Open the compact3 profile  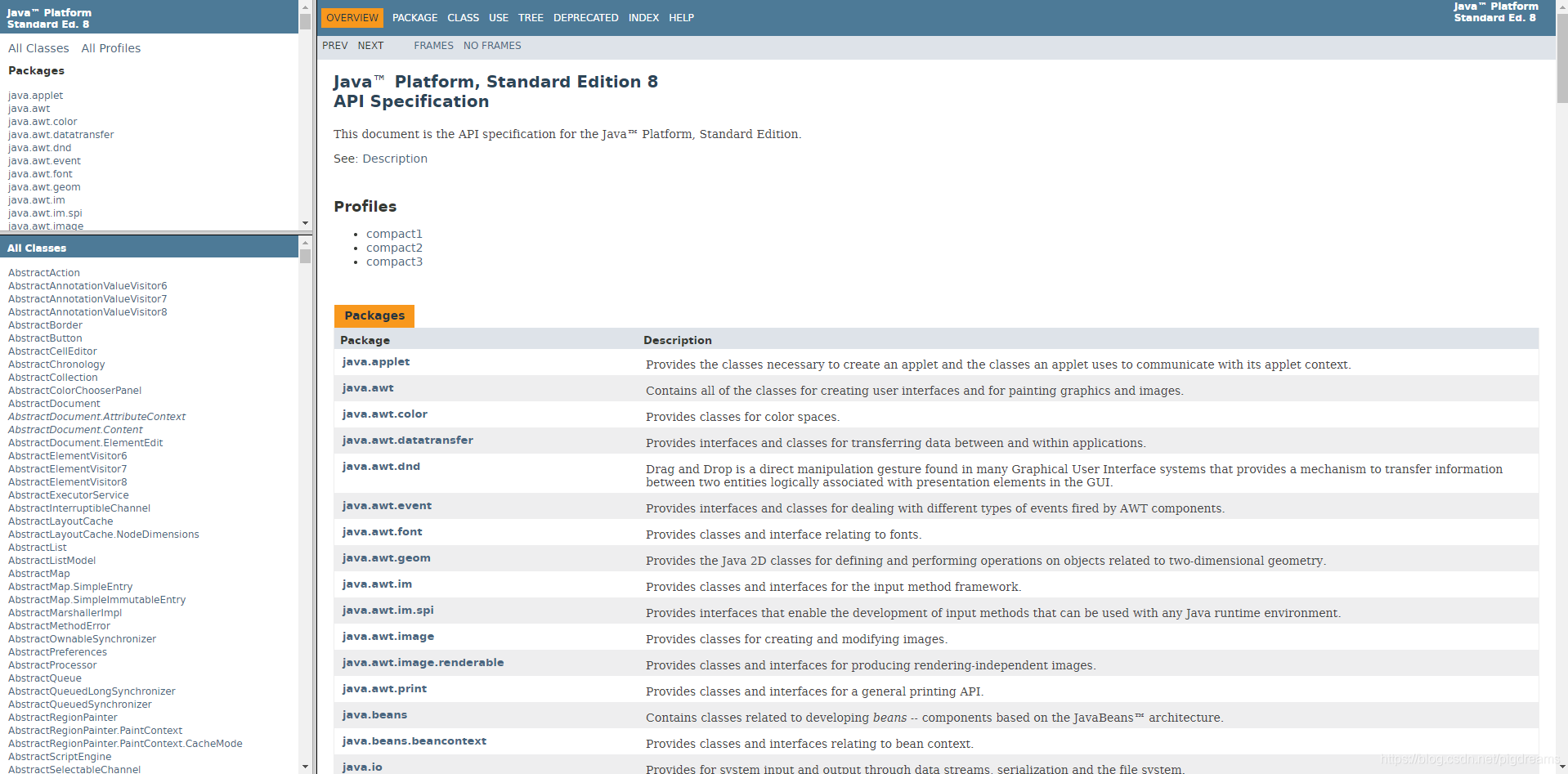pyautogui.click(x=394, y=262)
